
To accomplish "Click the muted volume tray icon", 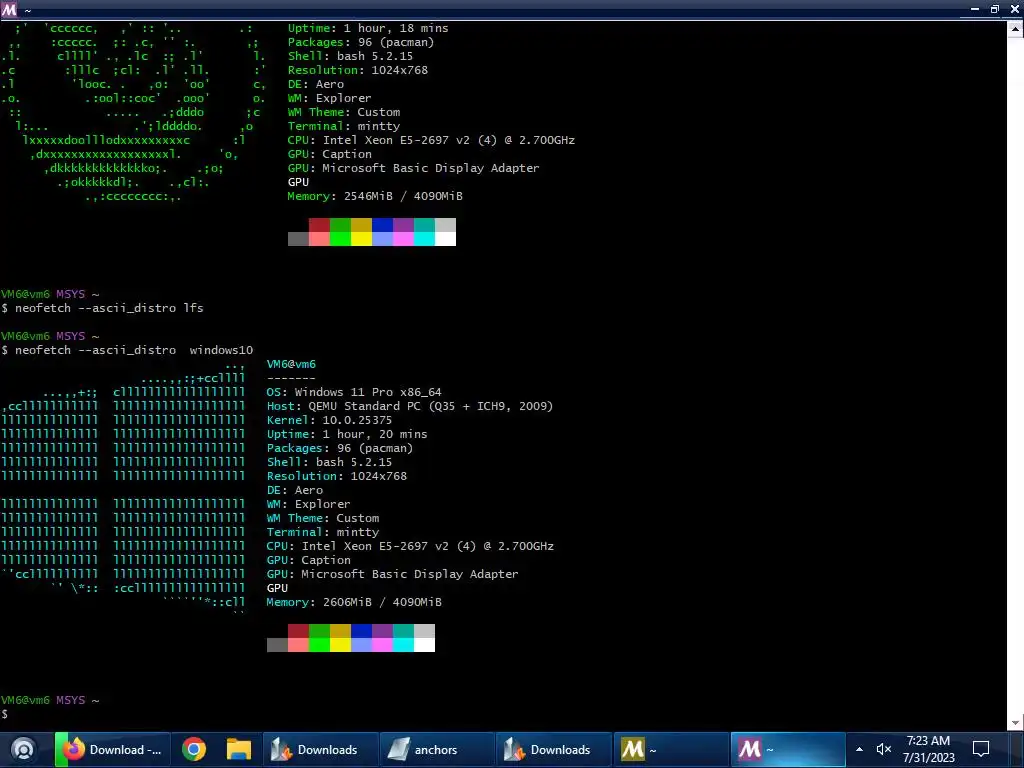I will pyautogui.click(x=884, y=749).
